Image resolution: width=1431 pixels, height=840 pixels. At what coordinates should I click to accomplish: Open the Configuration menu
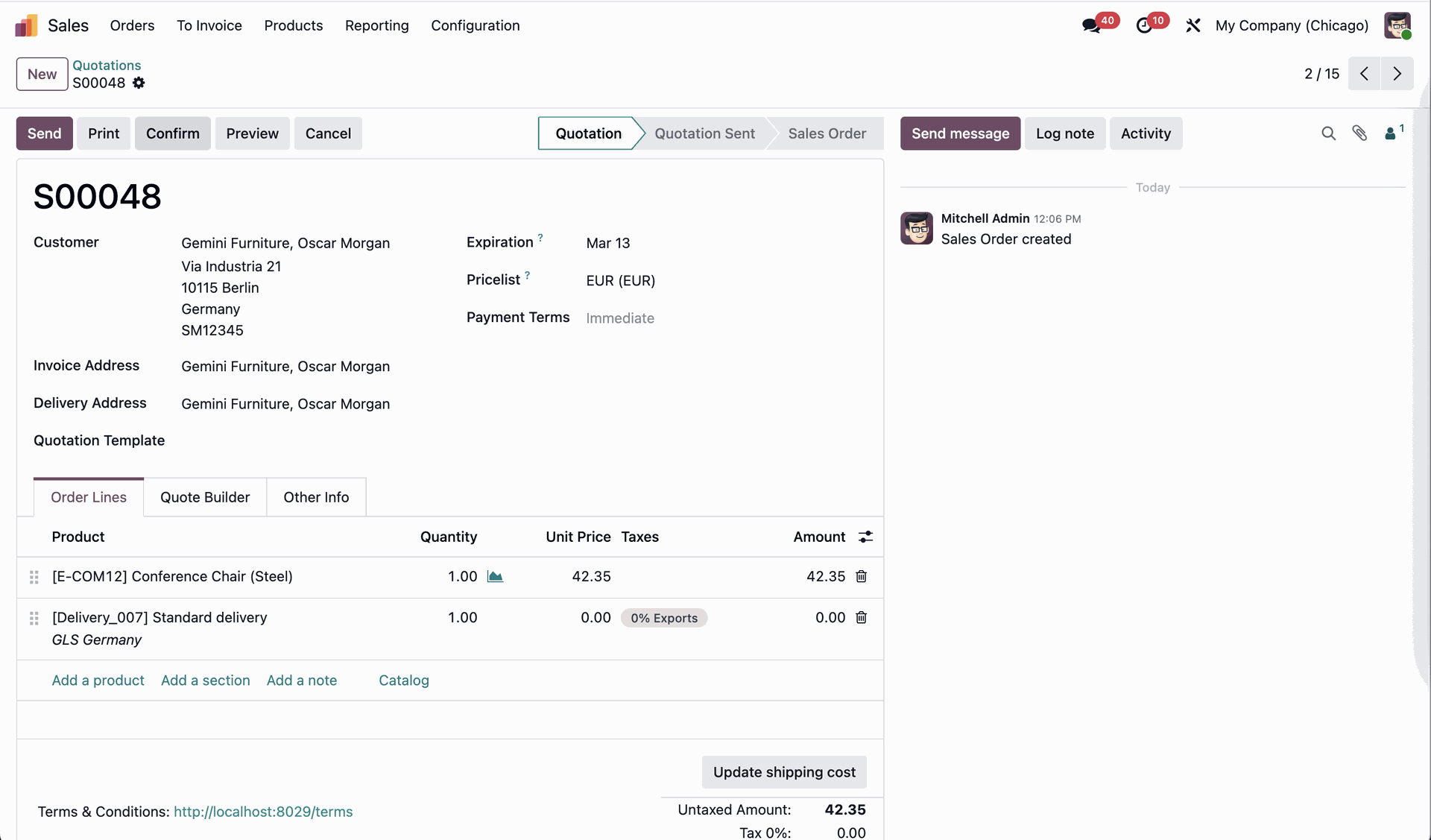point(476,25)
